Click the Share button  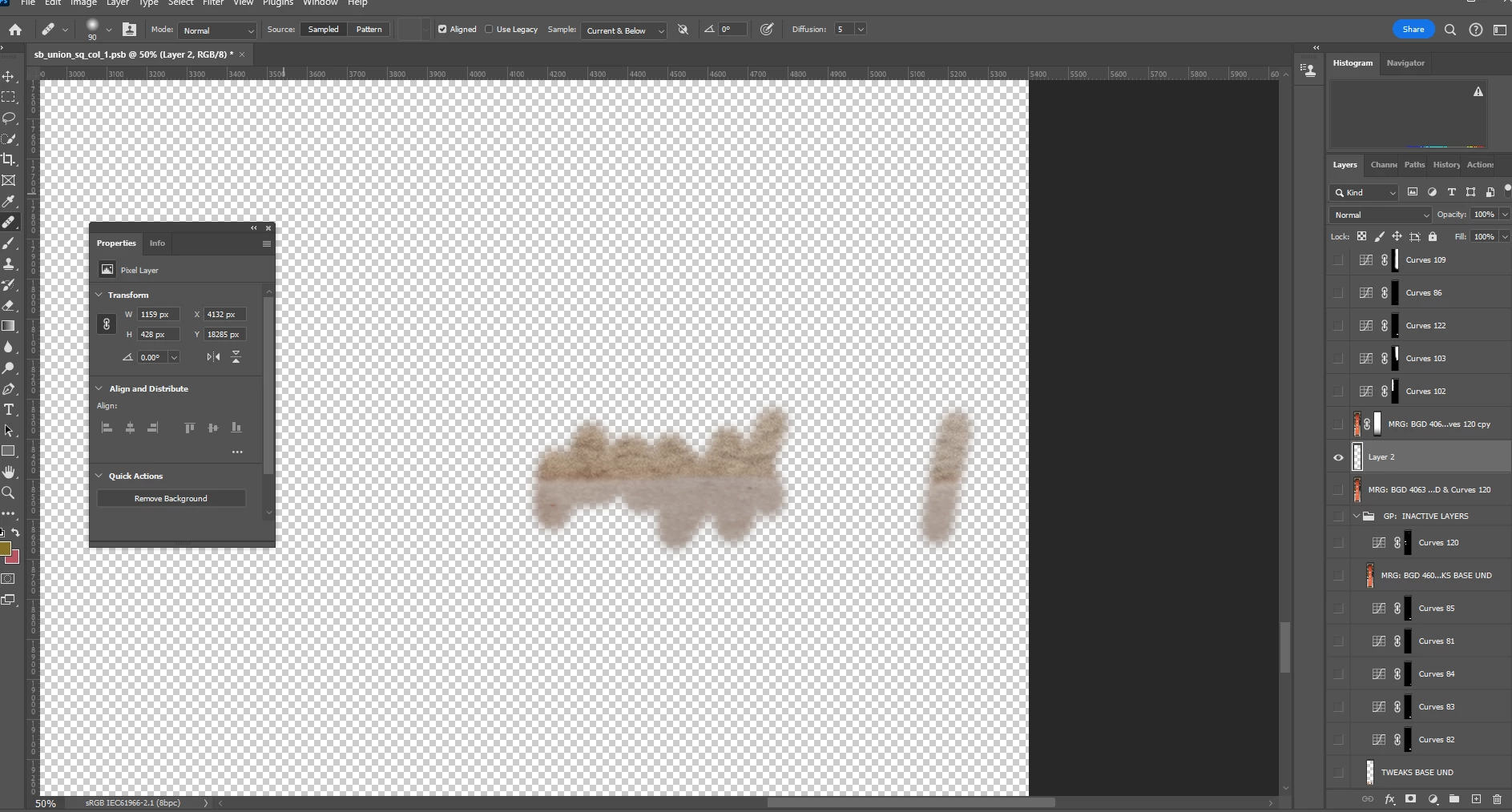coord(1413,30)
